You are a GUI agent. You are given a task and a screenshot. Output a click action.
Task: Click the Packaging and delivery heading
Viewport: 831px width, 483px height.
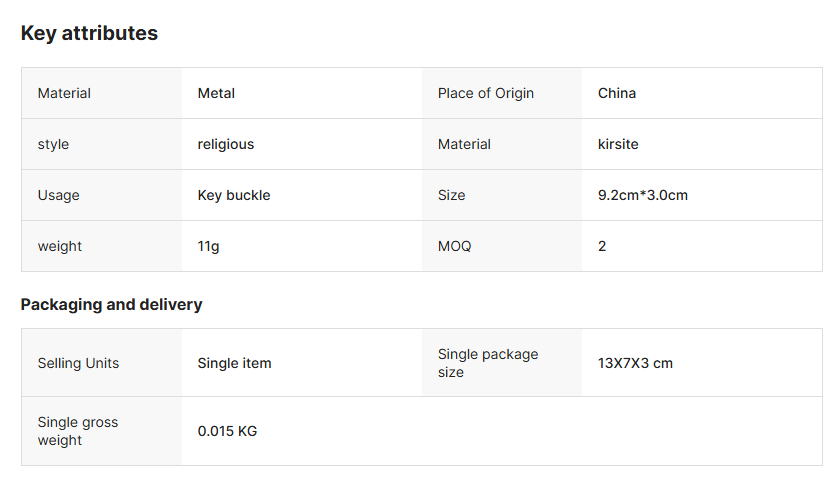click(x=111, y=305)
